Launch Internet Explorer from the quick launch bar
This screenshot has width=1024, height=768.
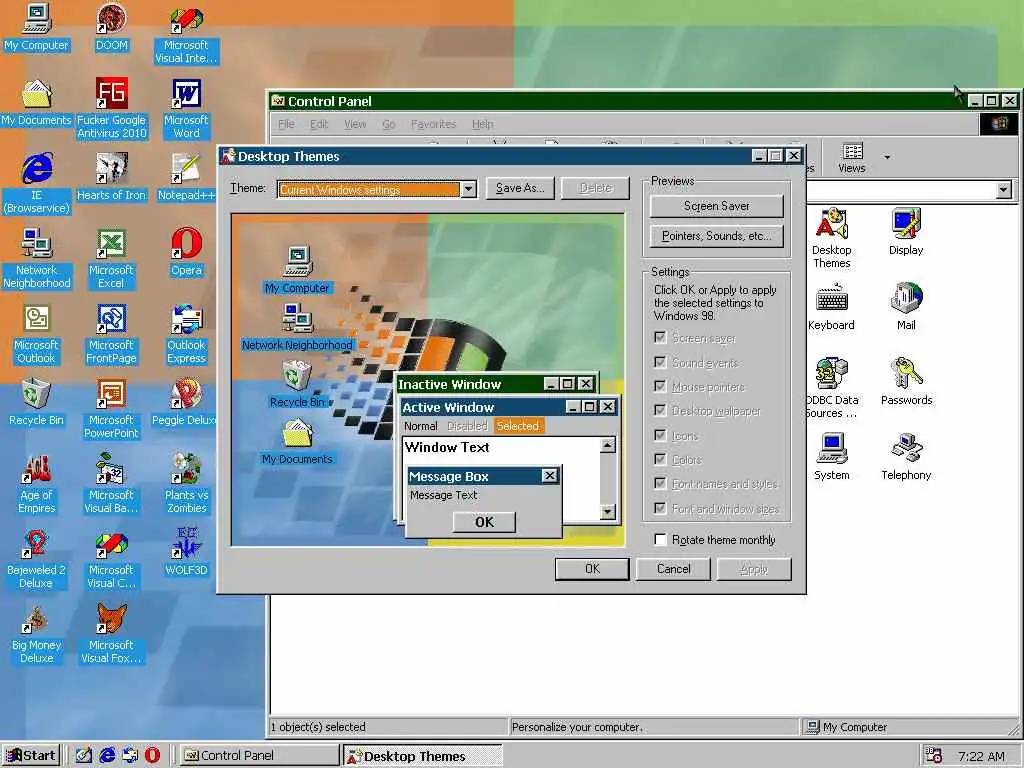point(107,755)
